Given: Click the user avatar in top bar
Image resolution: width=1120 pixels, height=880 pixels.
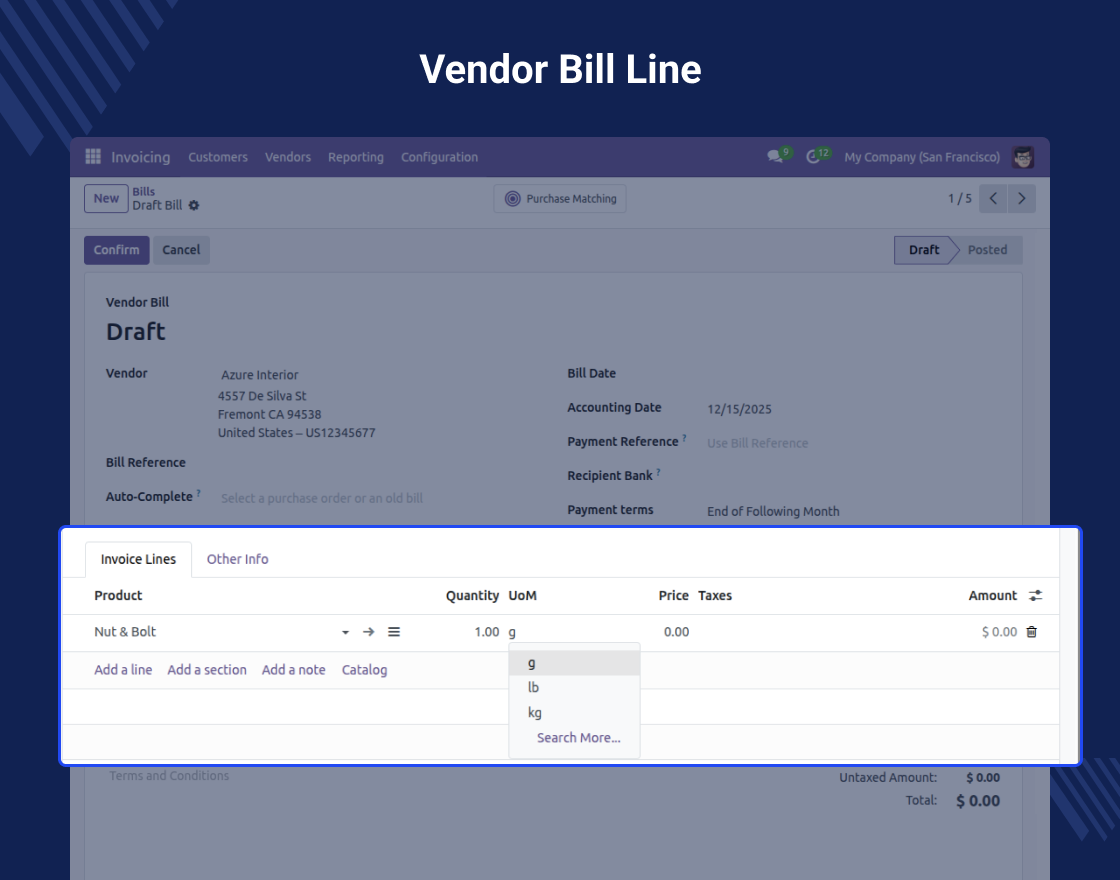Looking at the screenshot, I should pyautogui.click(x=1023, y=157).
